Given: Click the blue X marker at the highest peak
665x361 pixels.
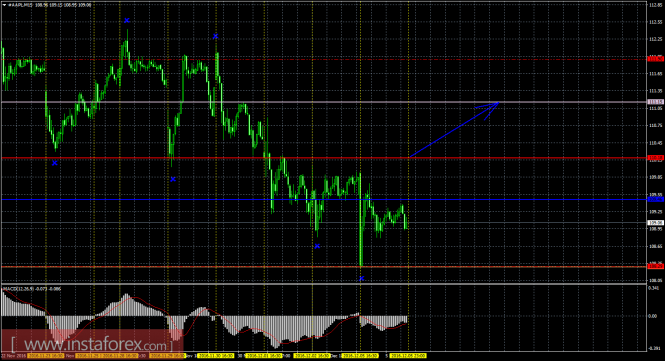Looking at the screenshot, I should (x=126, y=20).
